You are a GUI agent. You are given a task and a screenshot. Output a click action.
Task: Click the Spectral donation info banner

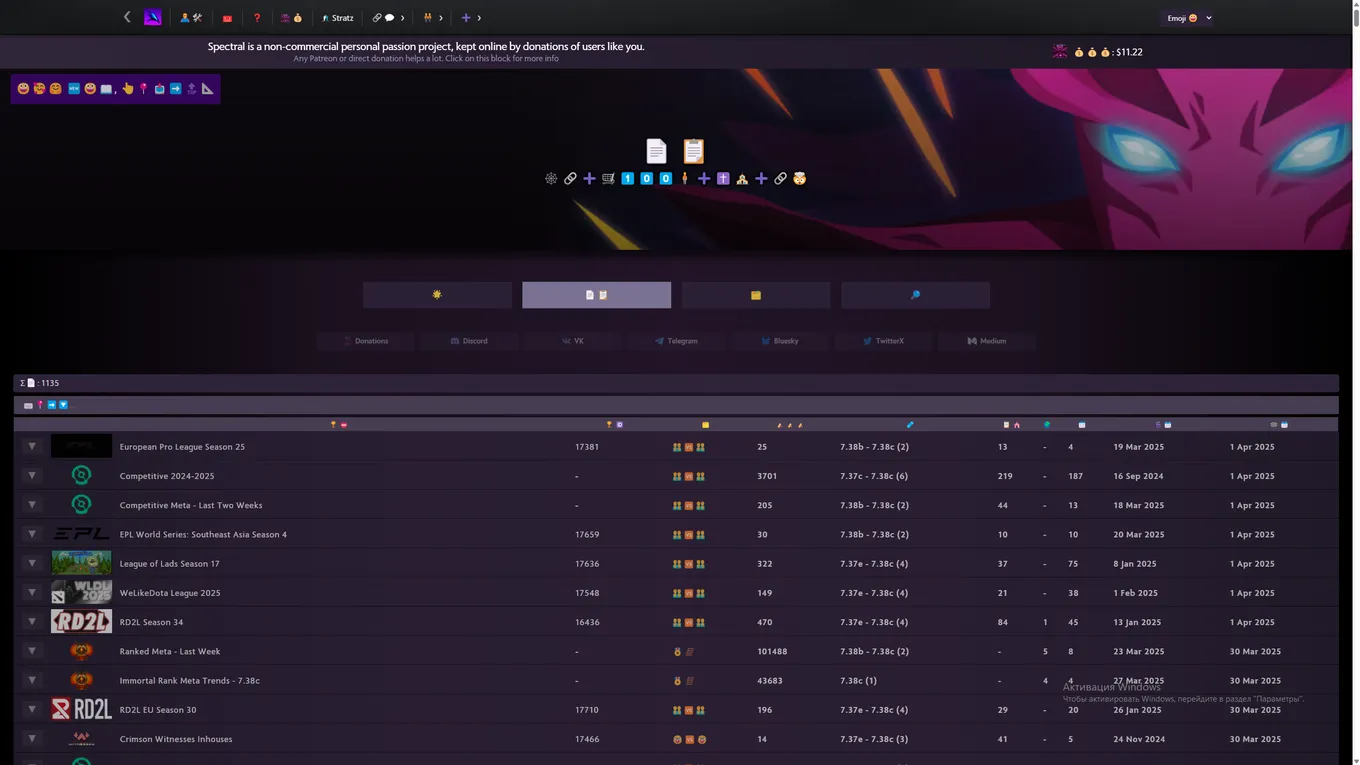(426, 52)
